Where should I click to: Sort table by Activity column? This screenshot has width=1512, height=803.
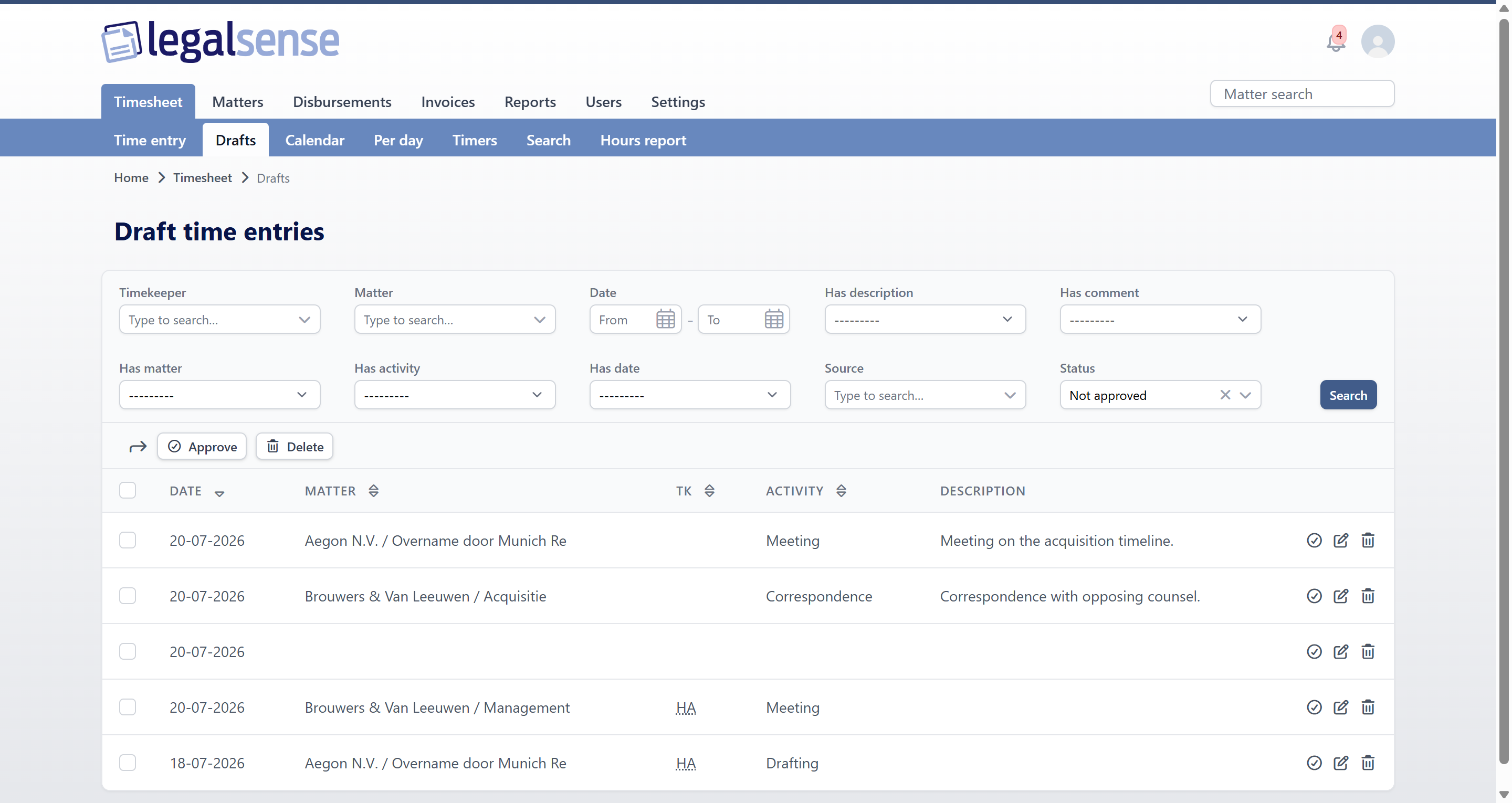841,491
